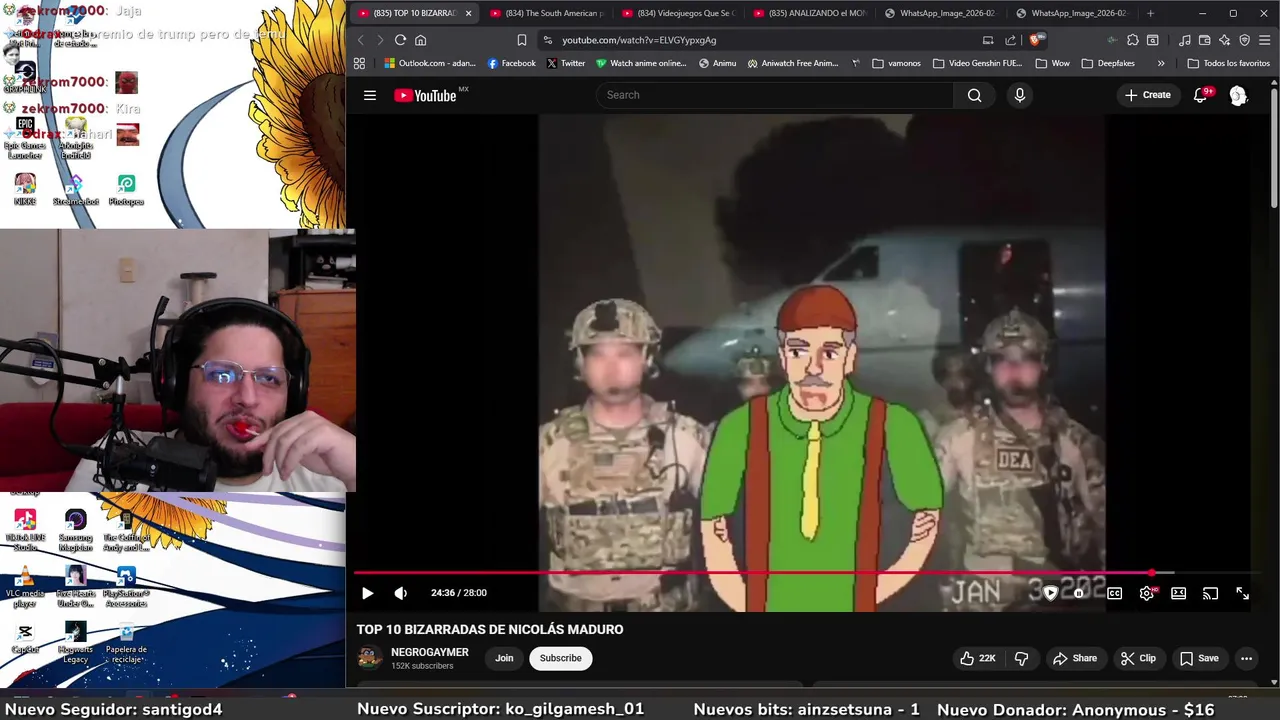The width and height of the screenshot is (1280, 720).
Task: Expand the vamonos bookmark folder
Action: [x=897, y=63]
